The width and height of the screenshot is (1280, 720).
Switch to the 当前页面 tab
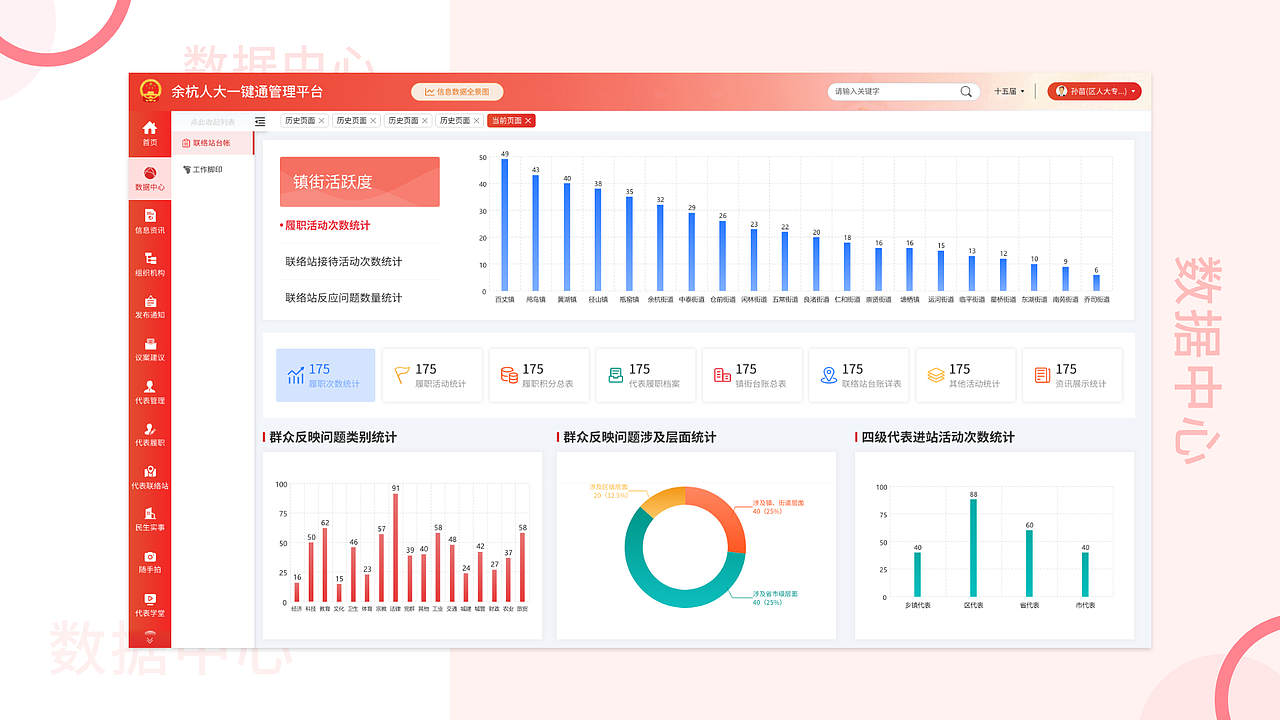click(506, 121)
